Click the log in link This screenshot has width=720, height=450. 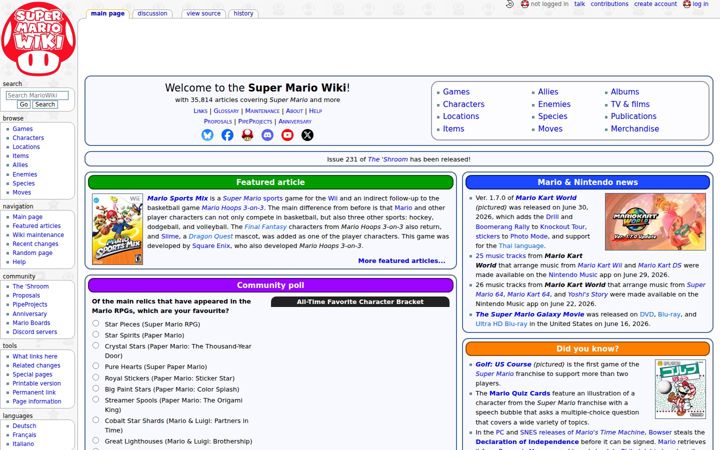[x=700, y=4]
